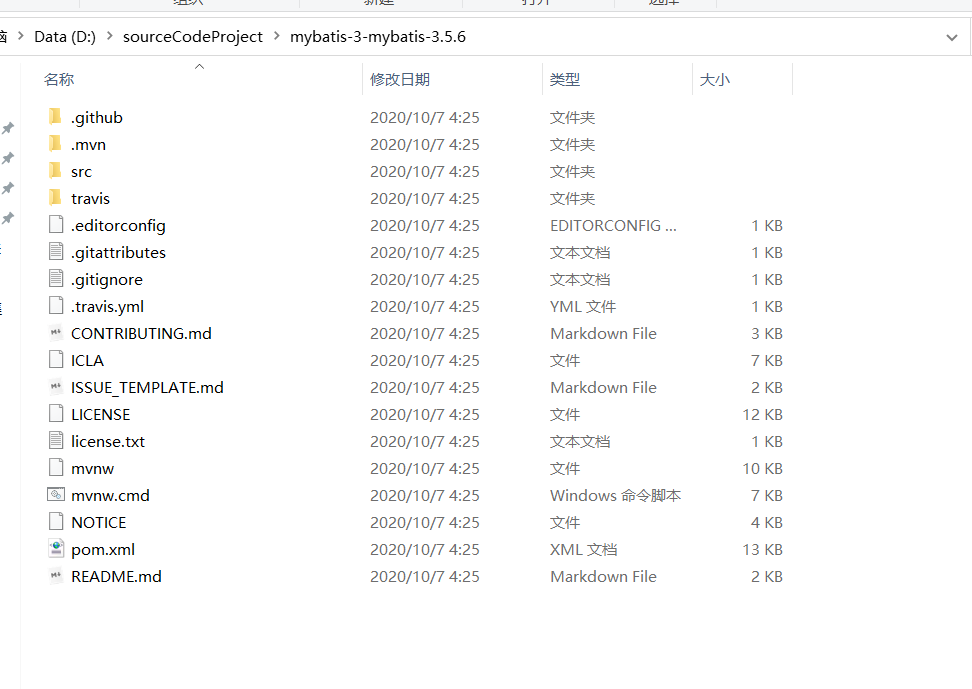Click the modified date of src folder

(x=425, y=171)
